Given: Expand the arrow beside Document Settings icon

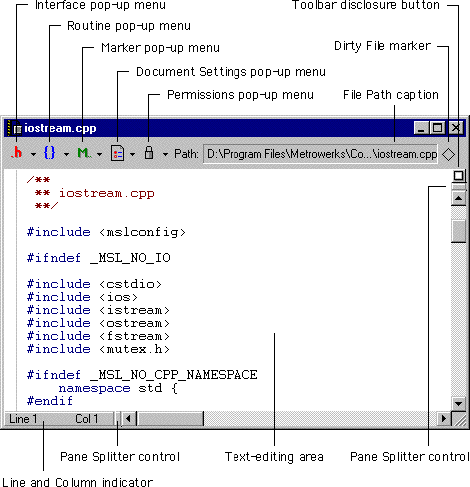Looking at the screenshot, I should [x=132, y=154].
